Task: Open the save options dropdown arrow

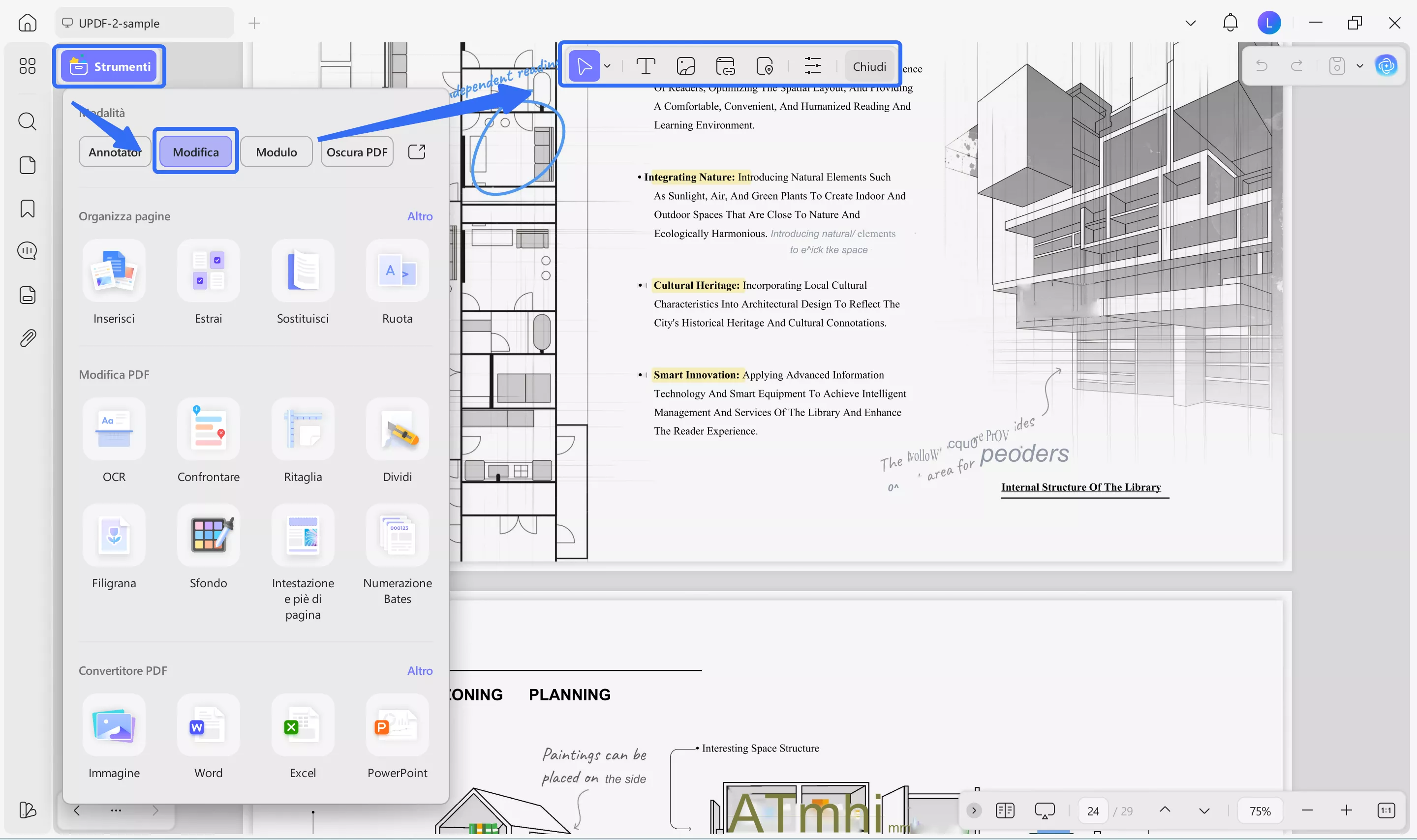Action: click(1360, 66)
